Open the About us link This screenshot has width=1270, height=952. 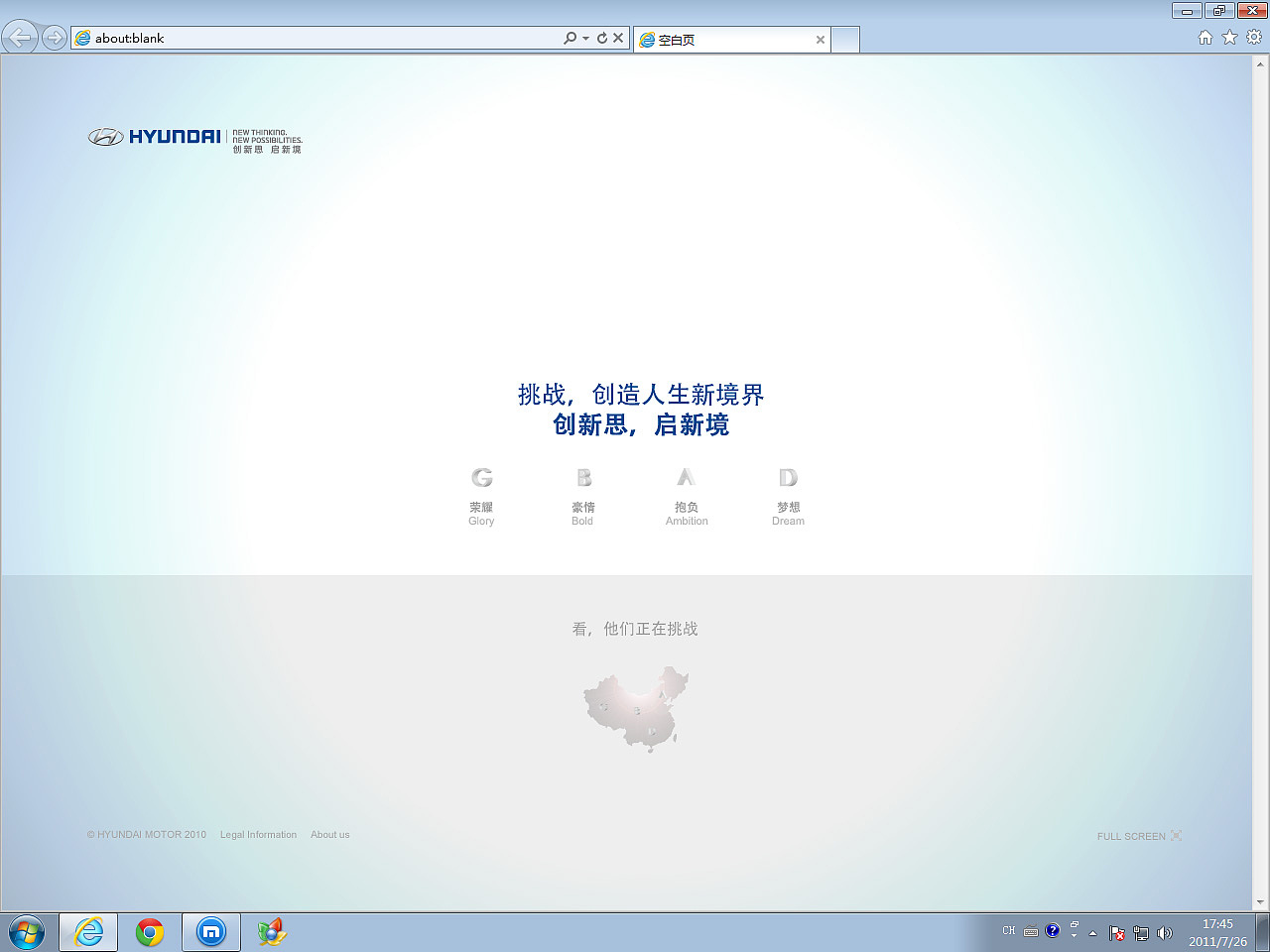(x=330, y=835)
